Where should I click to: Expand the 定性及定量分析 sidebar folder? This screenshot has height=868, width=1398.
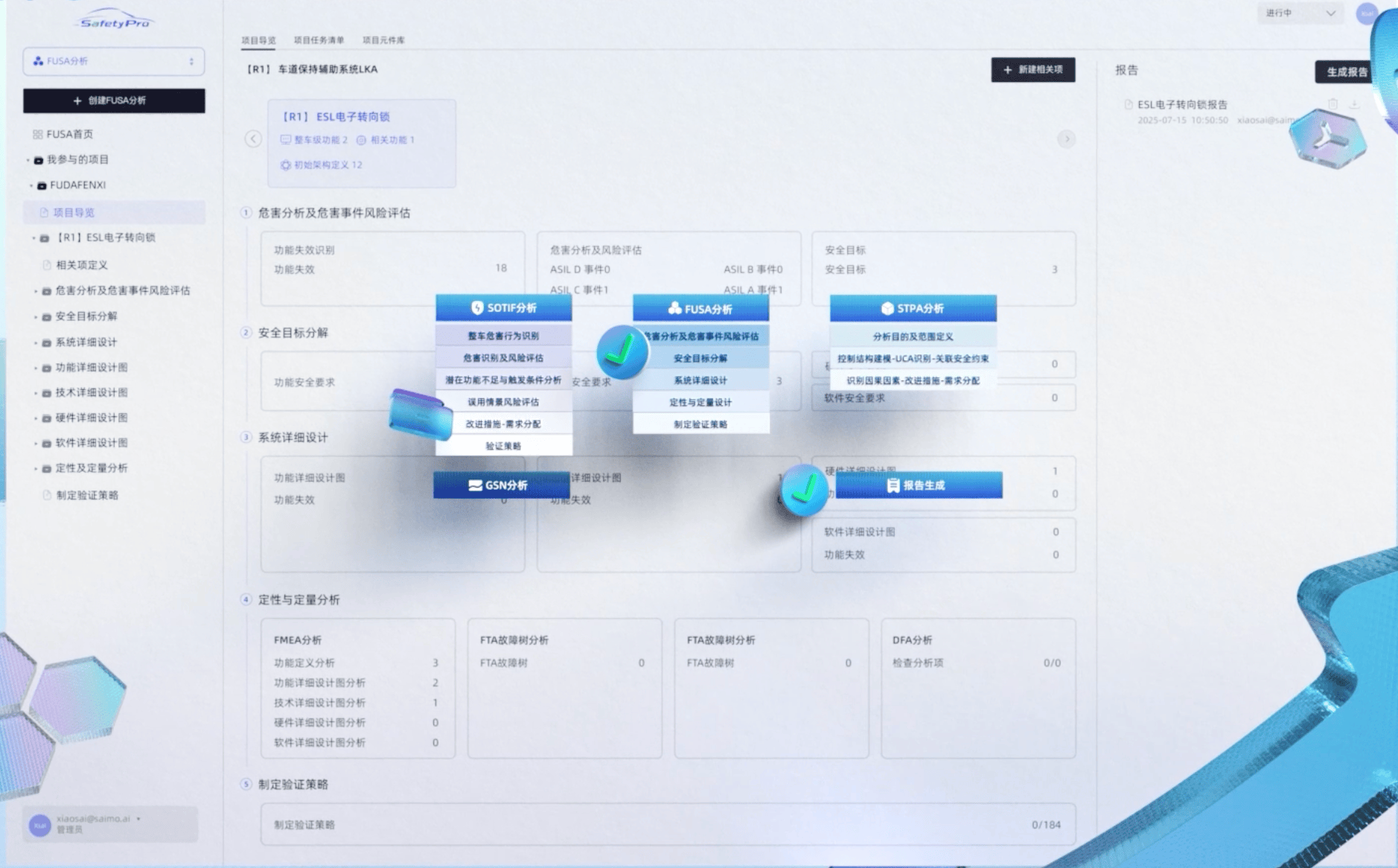pos(35,468)
